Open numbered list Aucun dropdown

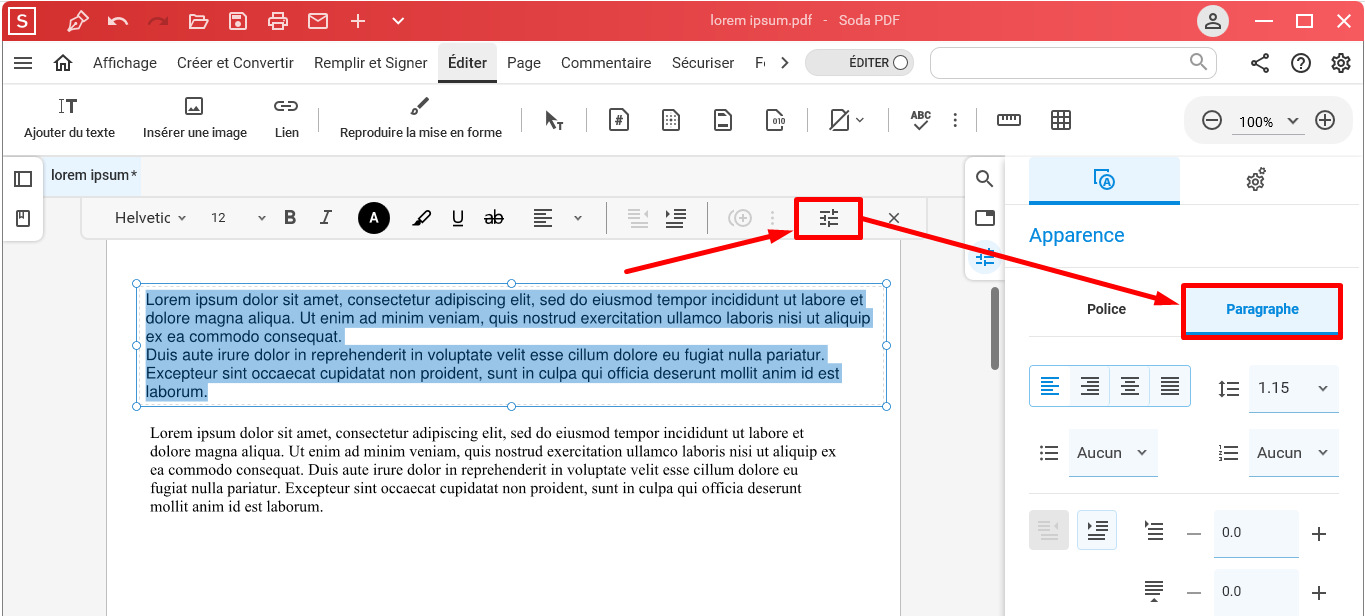[1293, 453]
